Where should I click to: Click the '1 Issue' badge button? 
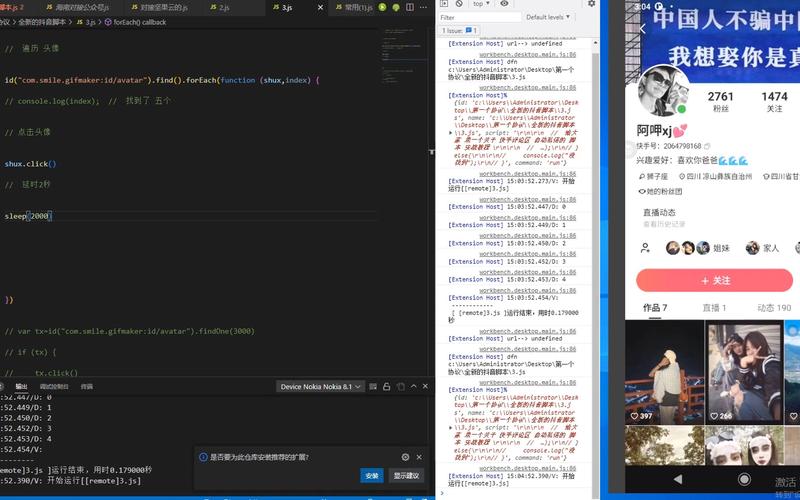pos(459,31)
